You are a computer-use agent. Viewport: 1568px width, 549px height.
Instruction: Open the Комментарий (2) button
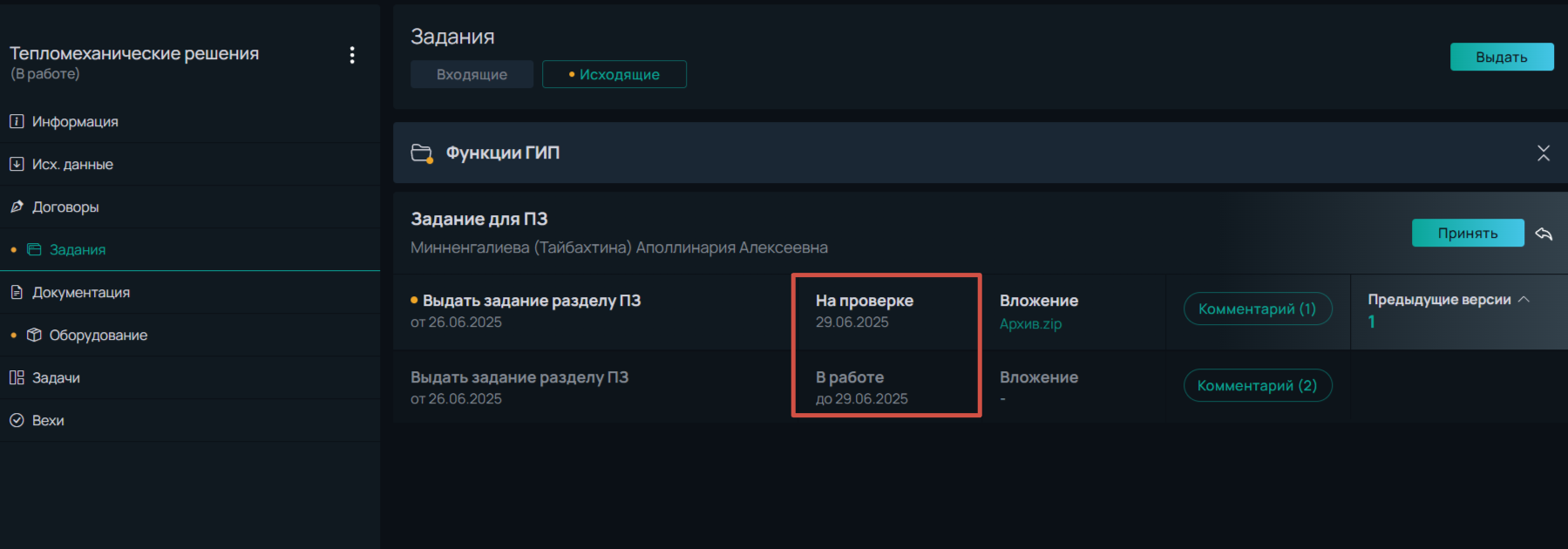1258,385
